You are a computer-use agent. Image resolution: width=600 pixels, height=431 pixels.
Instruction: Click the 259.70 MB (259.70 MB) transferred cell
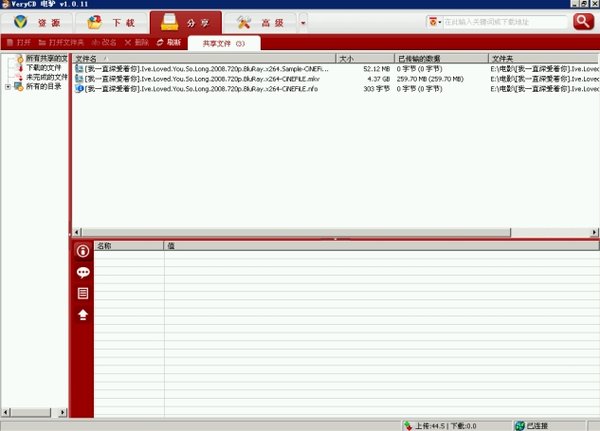430,79
